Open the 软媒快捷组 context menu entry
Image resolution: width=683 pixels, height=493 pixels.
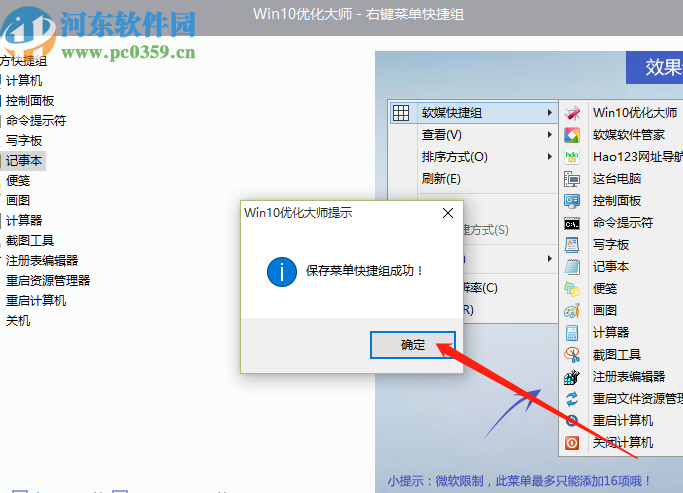(x=474, y=113)
